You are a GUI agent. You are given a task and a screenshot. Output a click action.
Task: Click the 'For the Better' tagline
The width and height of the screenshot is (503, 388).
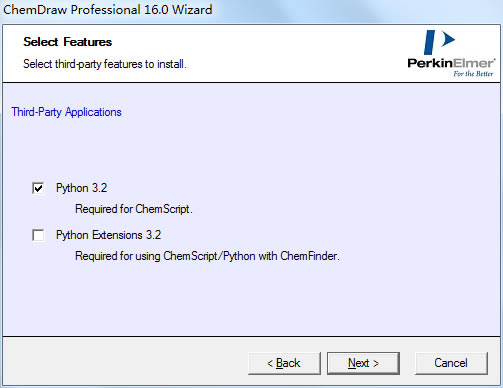(473, 74)
